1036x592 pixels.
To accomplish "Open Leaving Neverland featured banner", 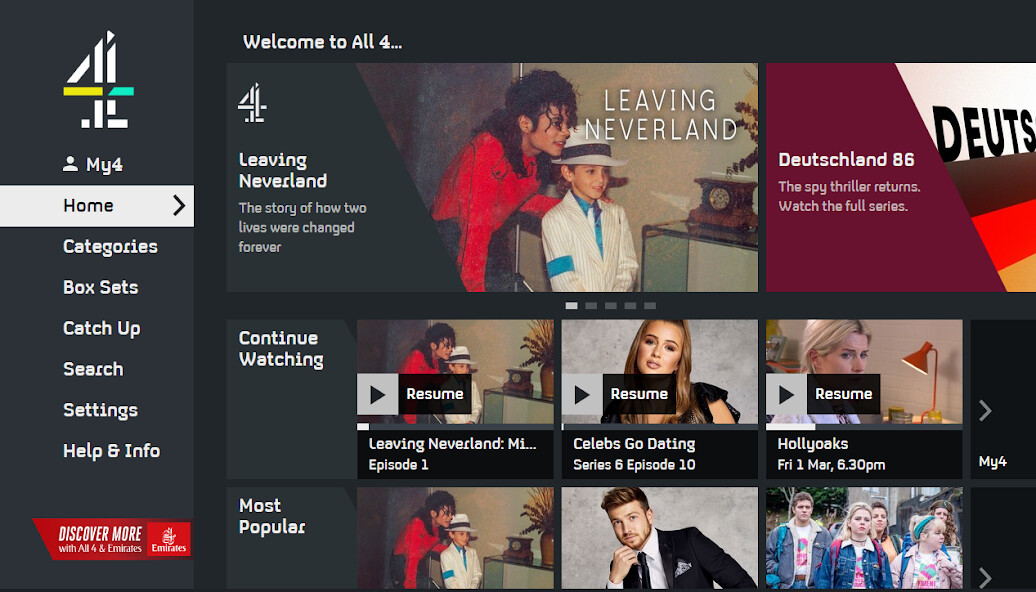I will (x=492, y=177).
